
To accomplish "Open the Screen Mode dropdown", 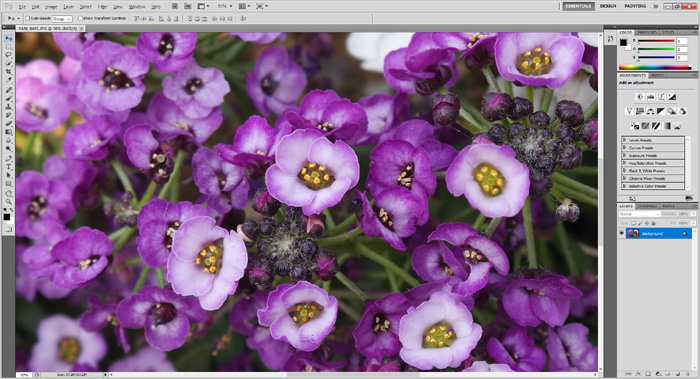I will point(262,6).
